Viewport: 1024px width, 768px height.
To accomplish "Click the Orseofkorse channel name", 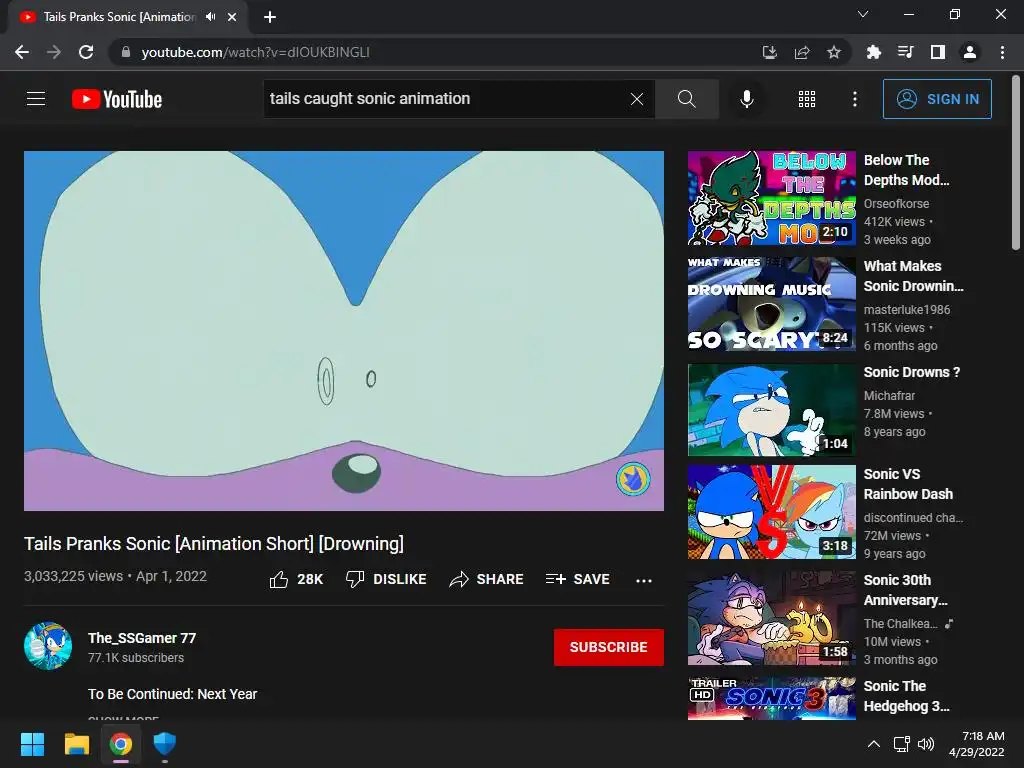I will pyautogui.click(x=896, y=204).
